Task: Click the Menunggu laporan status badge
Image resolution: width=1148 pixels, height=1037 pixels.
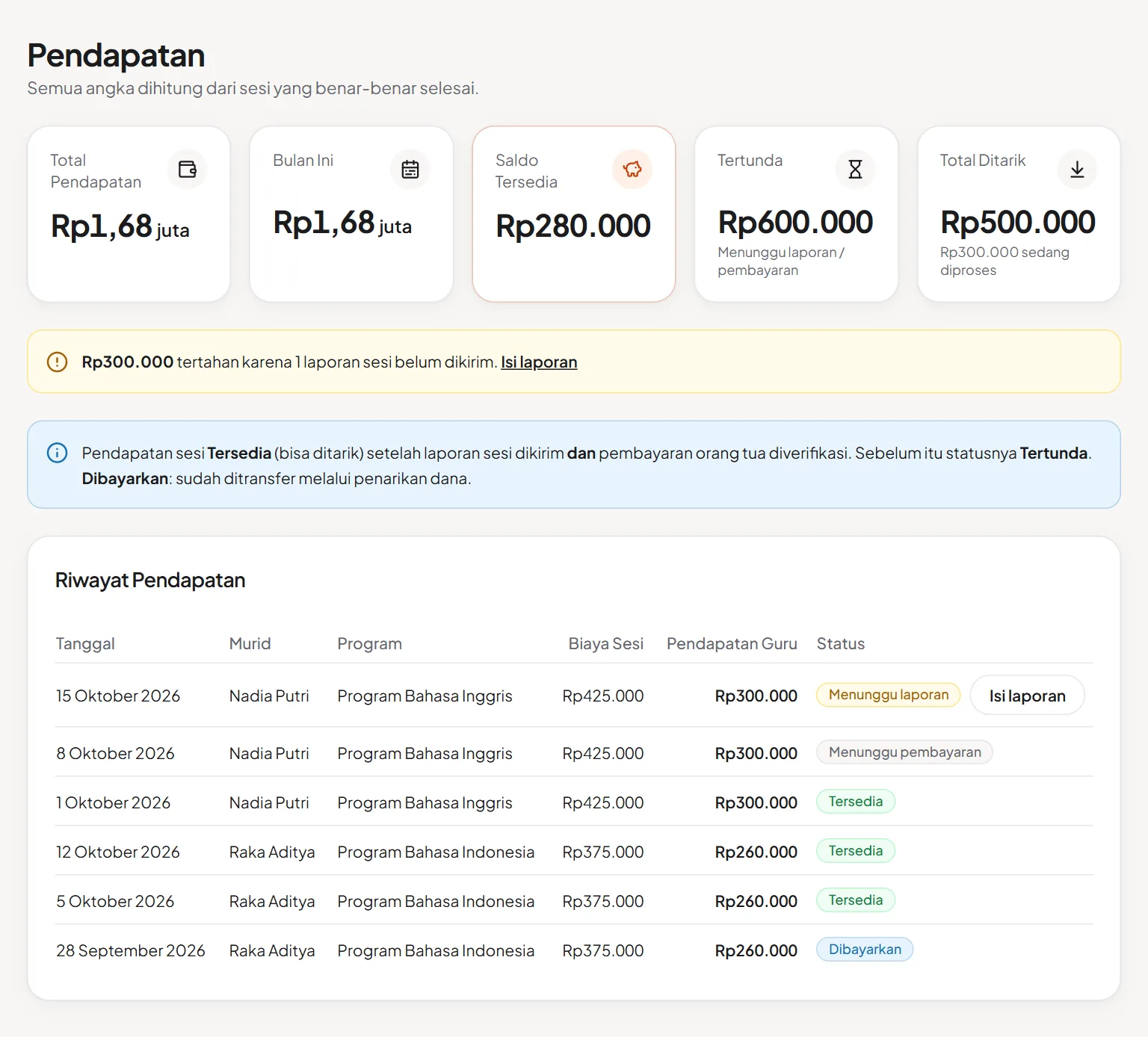Action: click(x=888, y=695)
